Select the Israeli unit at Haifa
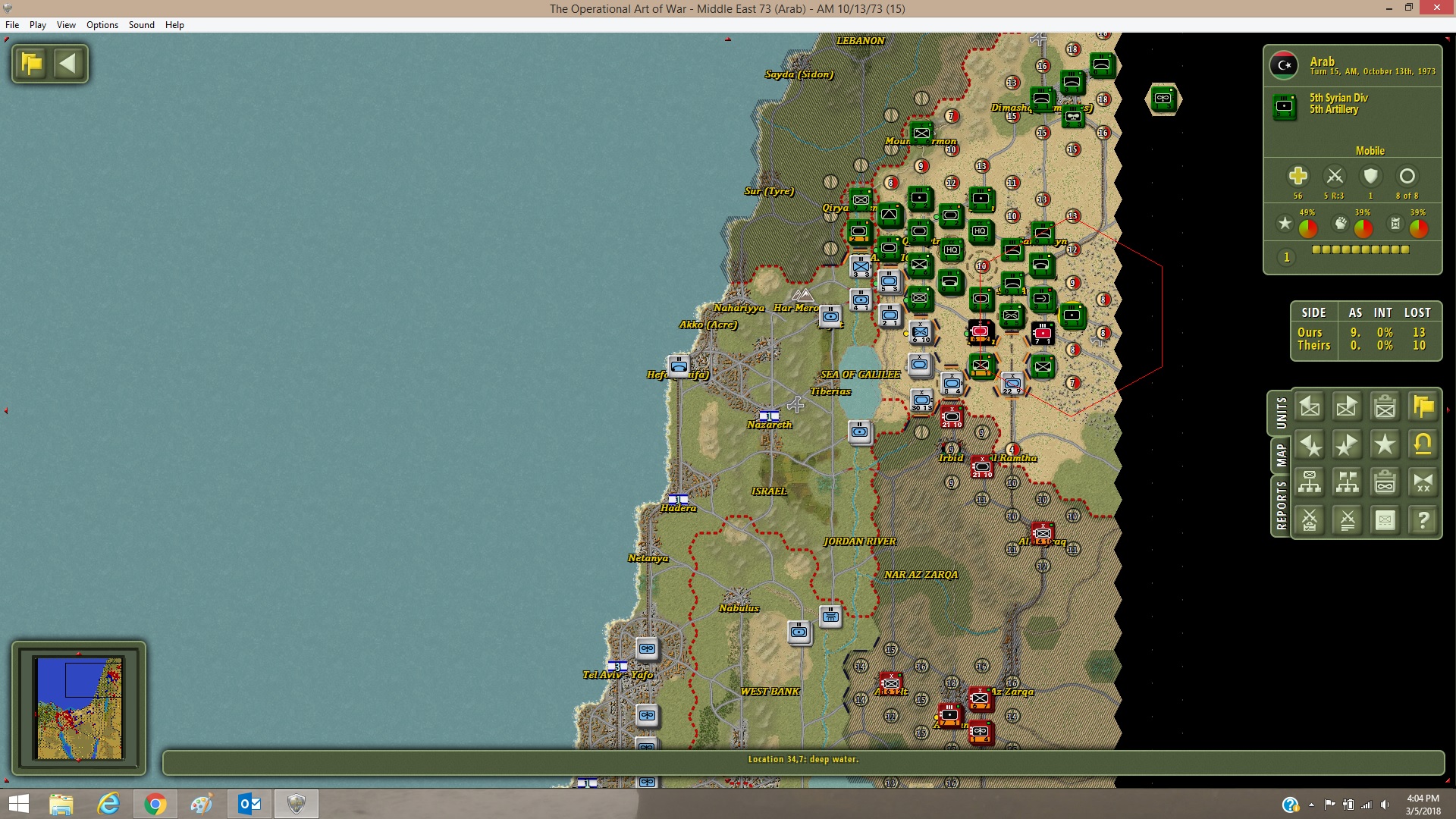The width and height of the screenshot is (1456, 819). pos(679,366)
